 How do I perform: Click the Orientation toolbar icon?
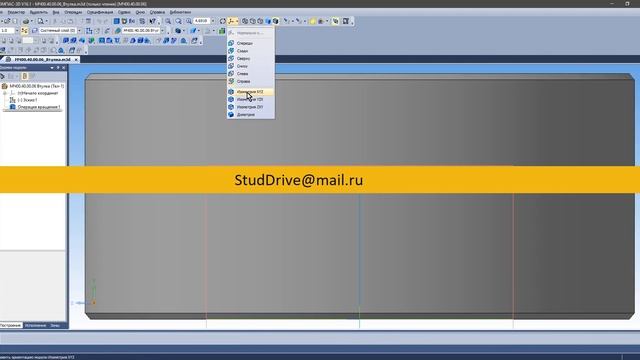click(231, 21)
